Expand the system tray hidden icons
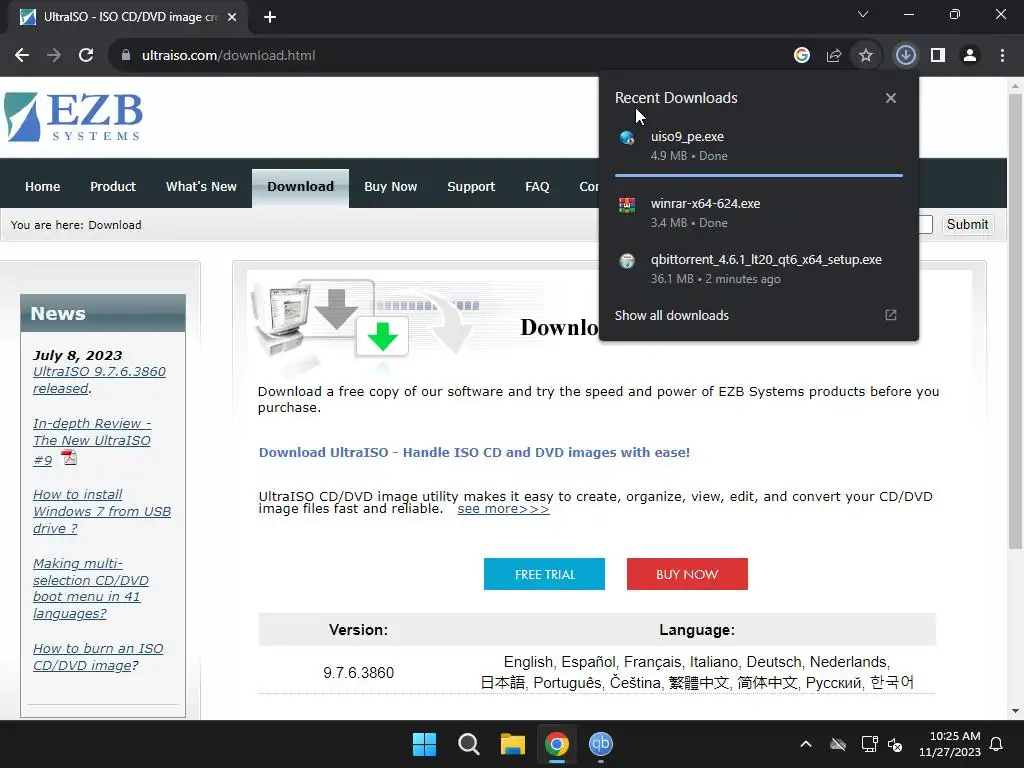Viewport: 1024px width, 768px height. point(806,744)
